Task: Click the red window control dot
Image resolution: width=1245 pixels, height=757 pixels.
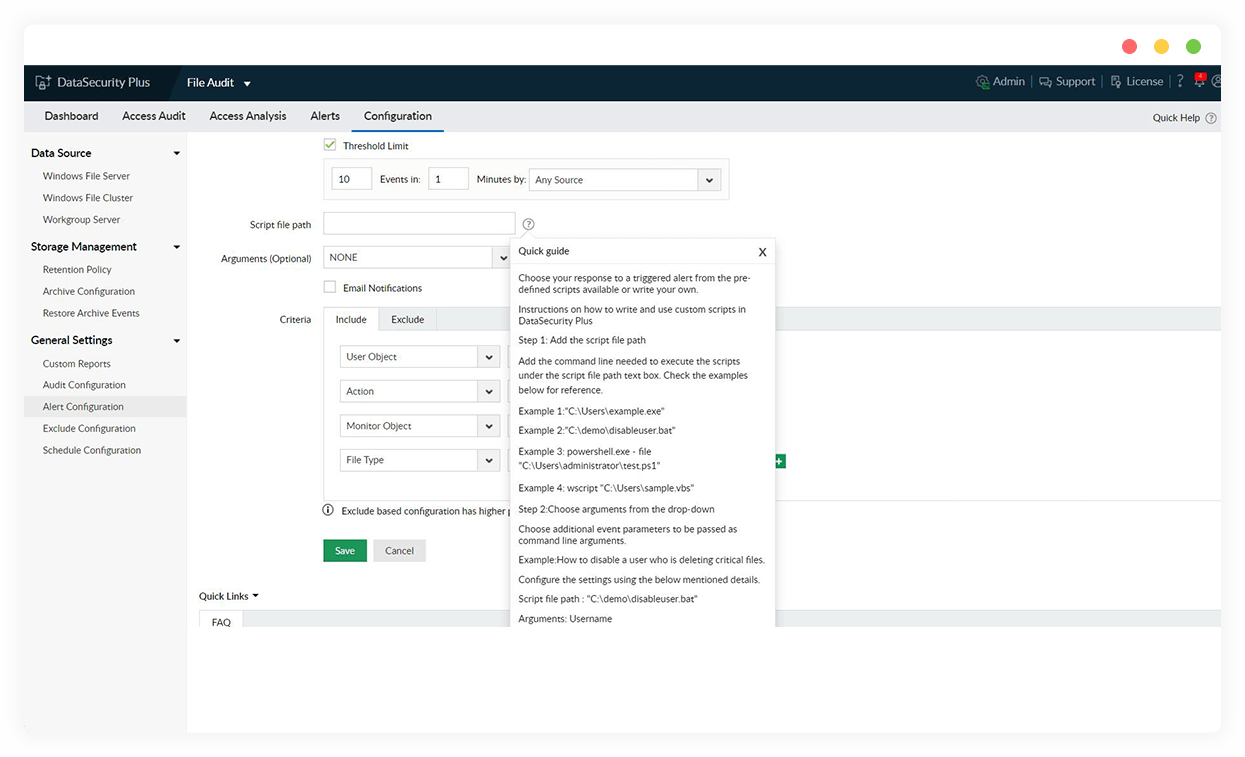Action: (1129, 46)
